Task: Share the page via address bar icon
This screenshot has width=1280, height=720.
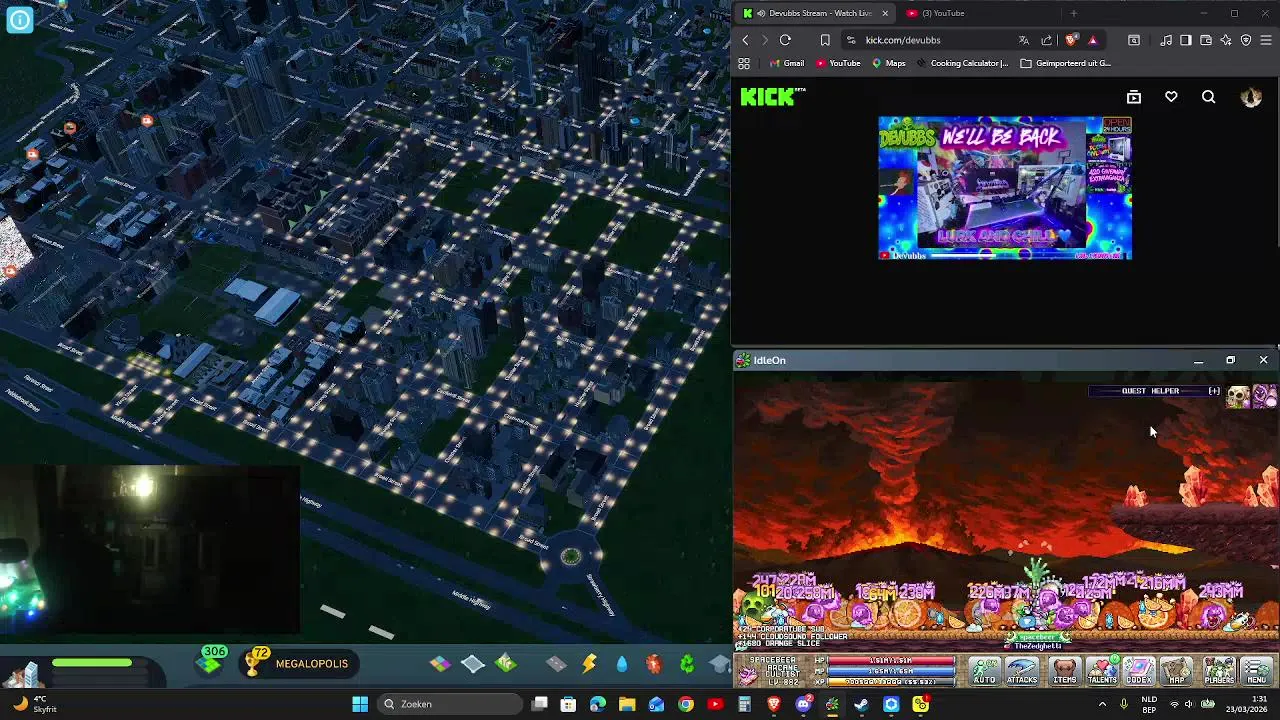Action: [1047, 40]
